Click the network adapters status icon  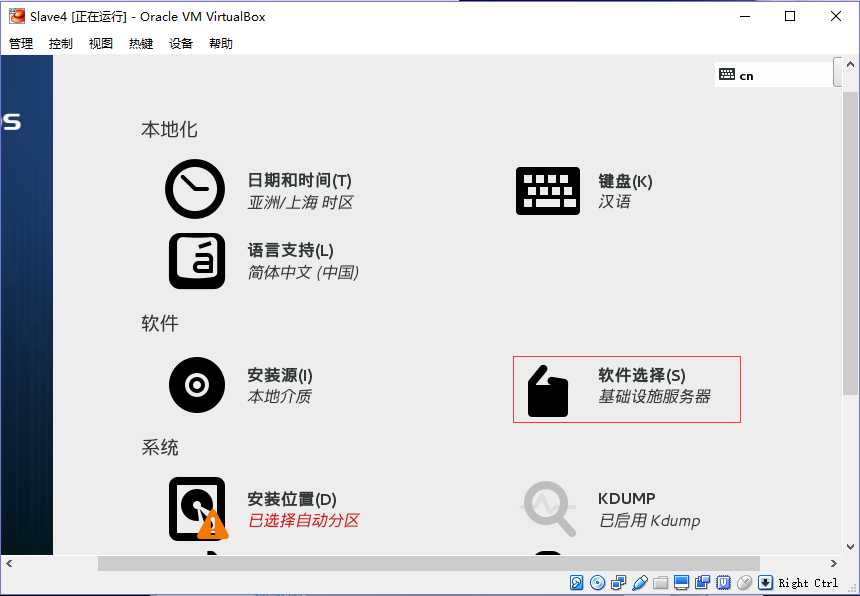pyautogui.click(x=618, y=582)
